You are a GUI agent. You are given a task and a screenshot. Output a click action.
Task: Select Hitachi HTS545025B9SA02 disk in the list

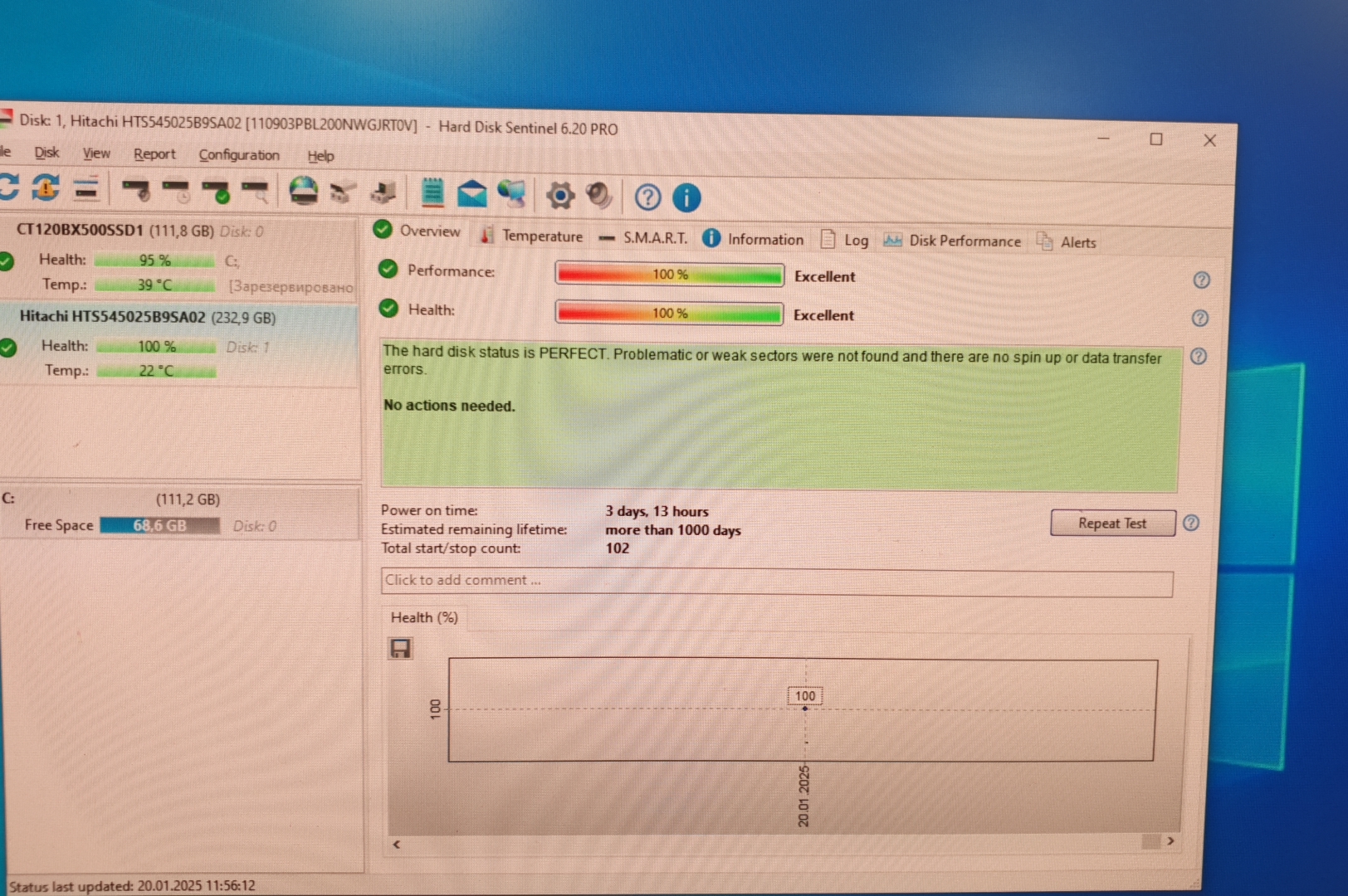[x=179, y=344]
